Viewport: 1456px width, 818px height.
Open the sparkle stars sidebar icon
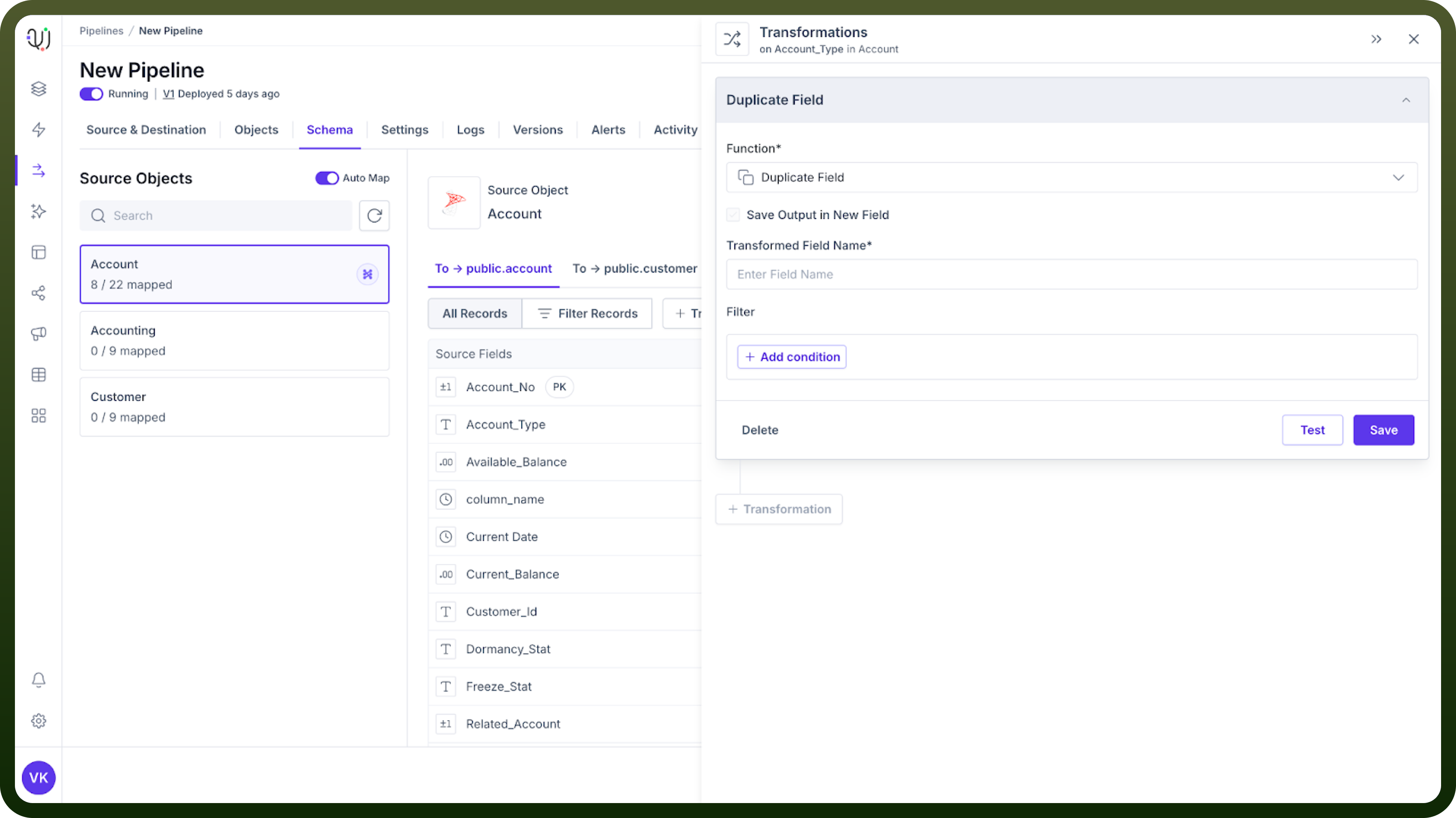[38, 211]
